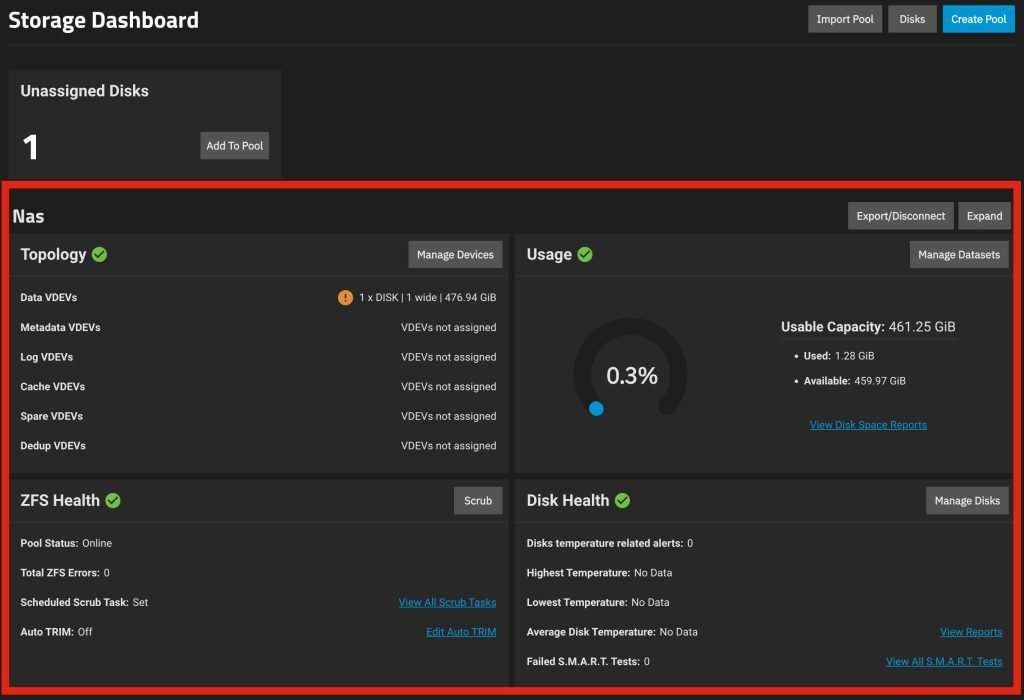
Task: Start a Scrub on the pool
Action: point(478,501)
